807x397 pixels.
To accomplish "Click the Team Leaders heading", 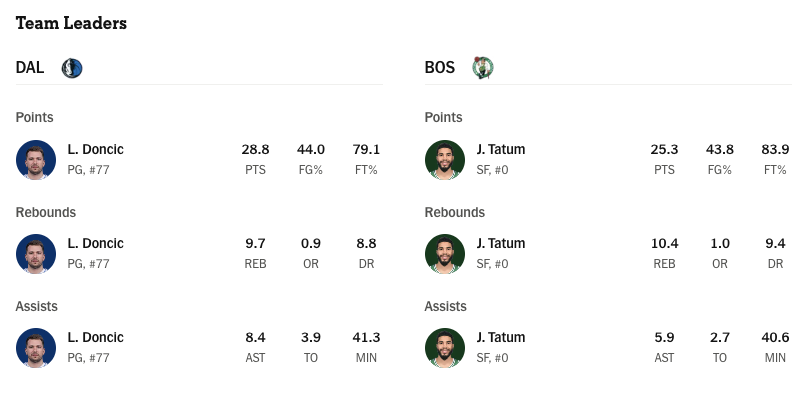I will 71,23.
